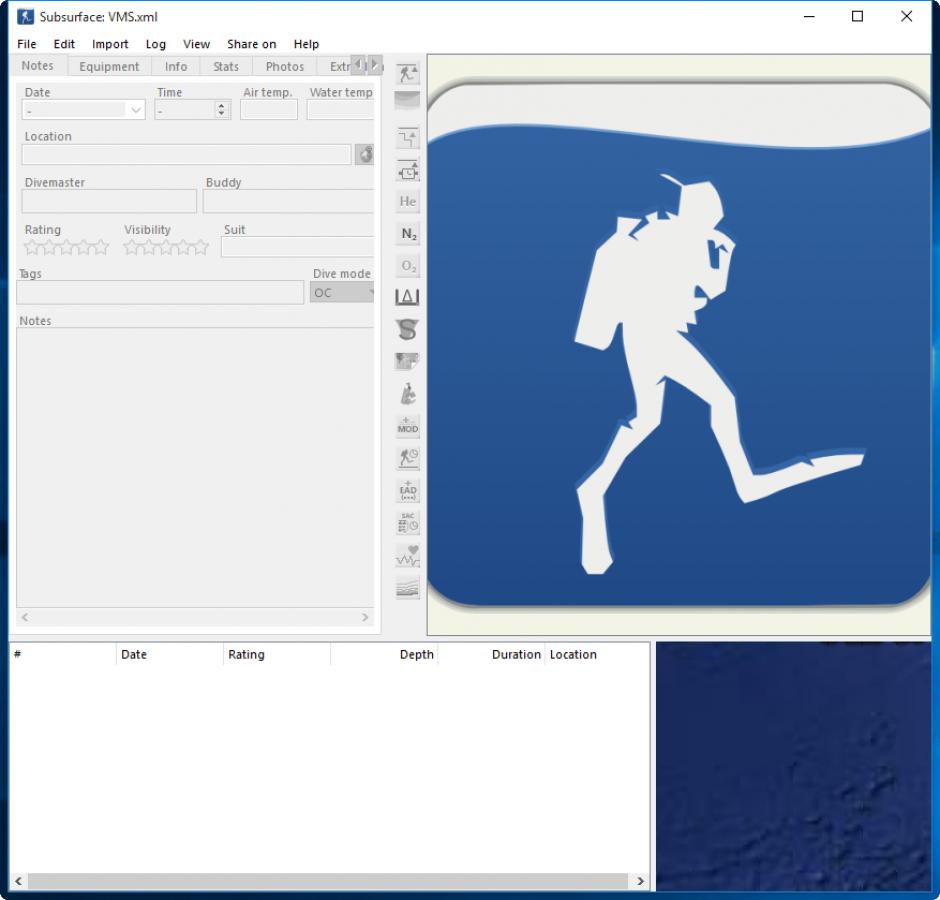The image size is (940, 900).
Task: Click the Location text field
Action: pos(186,154)
